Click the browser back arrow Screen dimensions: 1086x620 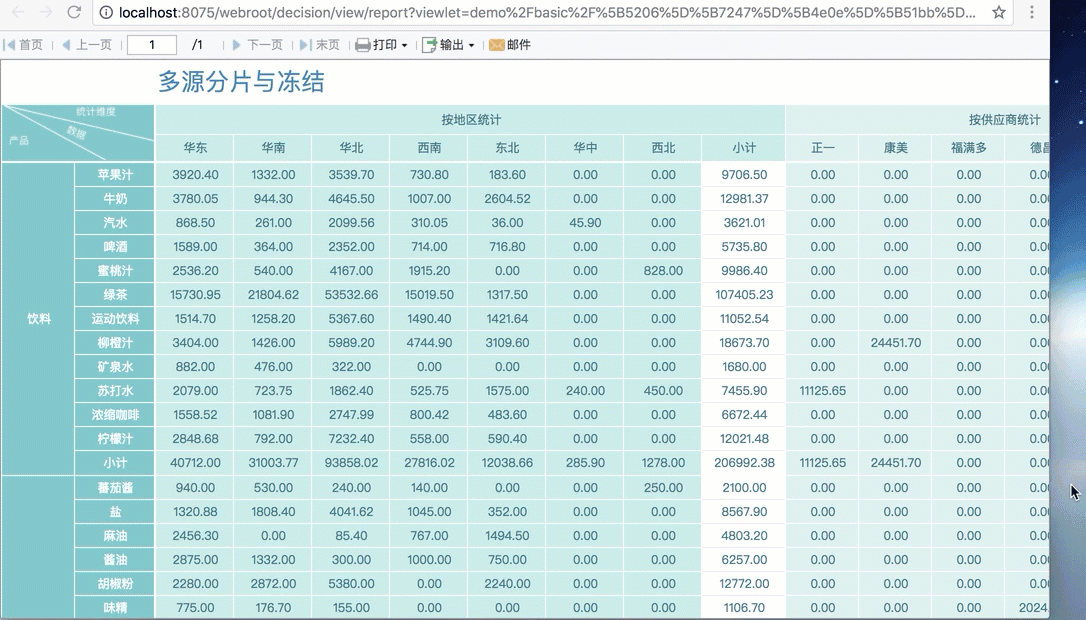[x=19, y=12]
